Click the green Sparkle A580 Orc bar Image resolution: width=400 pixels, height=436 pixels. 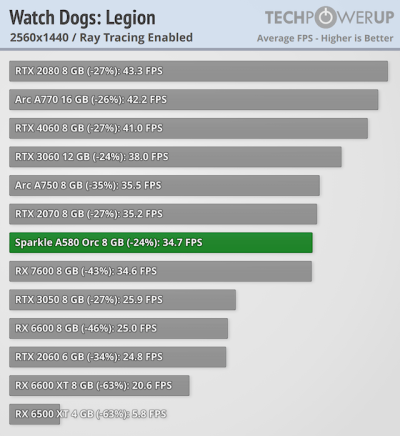161,242
